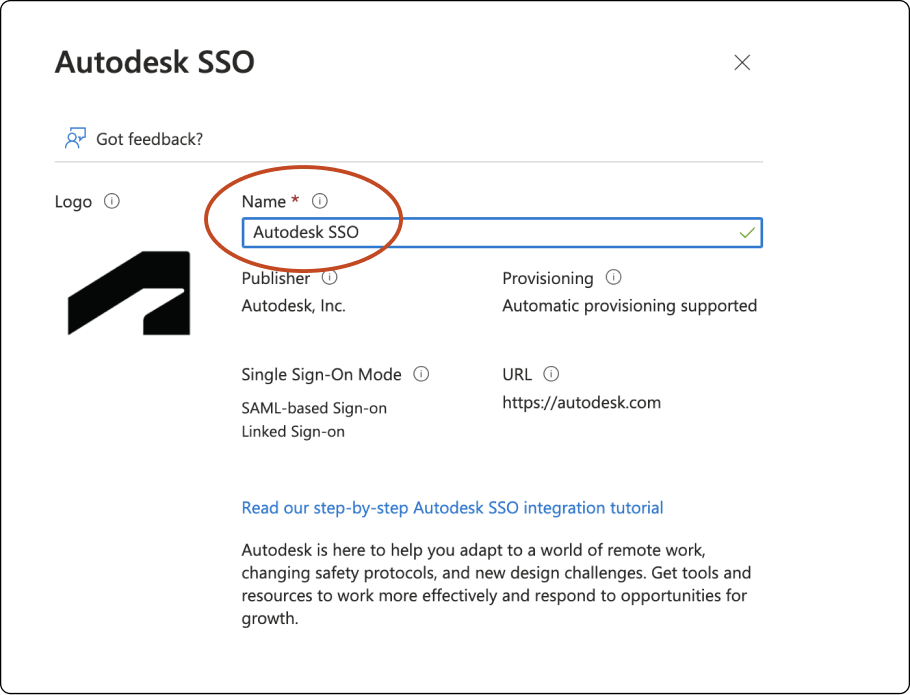The height and width of the screenshot is (695, 910).
Task: Click the required field asterisk next to Name
Action: (295, 199)
